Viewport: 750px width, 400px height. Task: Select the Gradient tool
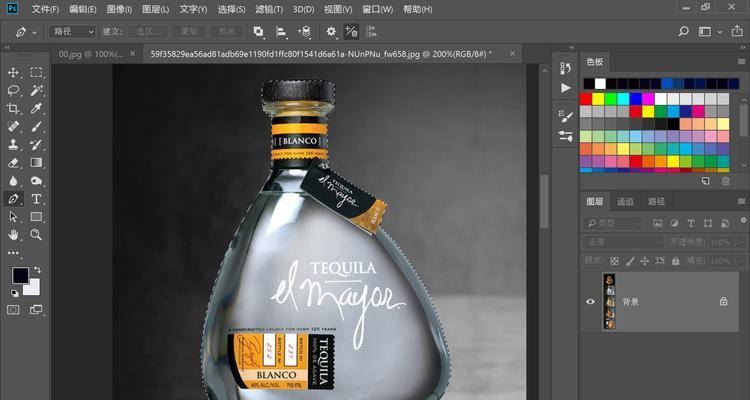coord(36,163)
